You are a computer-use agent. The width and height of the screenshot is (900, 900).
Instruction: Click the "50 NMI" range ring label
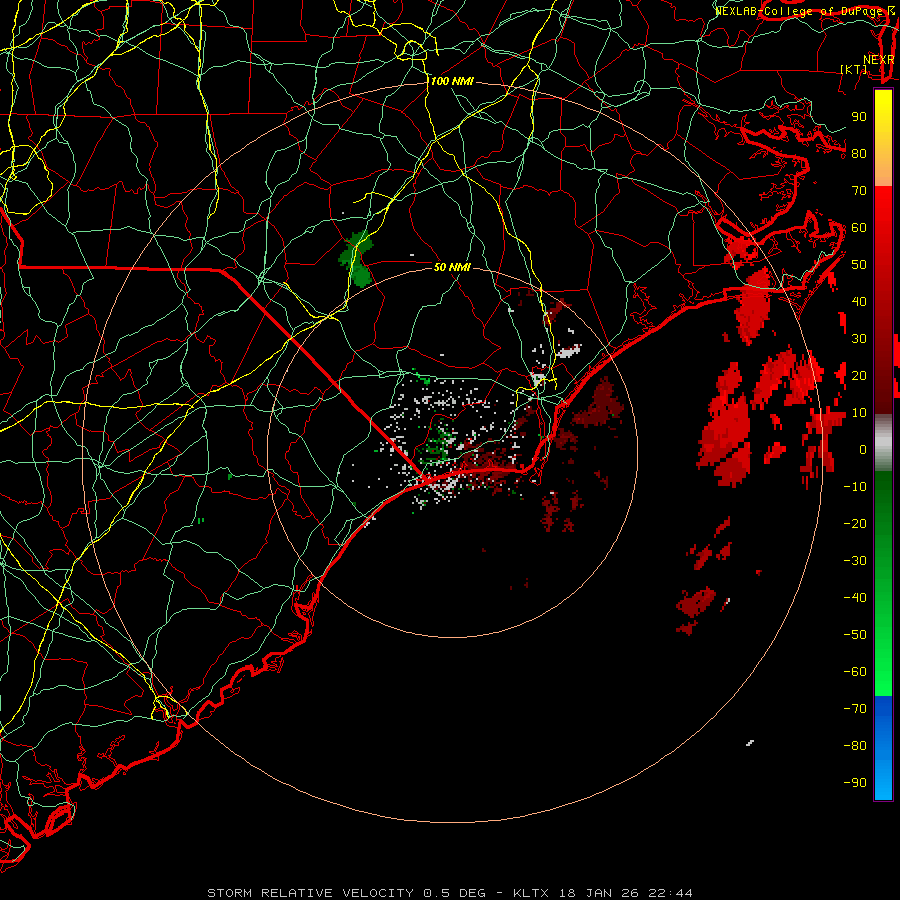click(x=452, y=267)
